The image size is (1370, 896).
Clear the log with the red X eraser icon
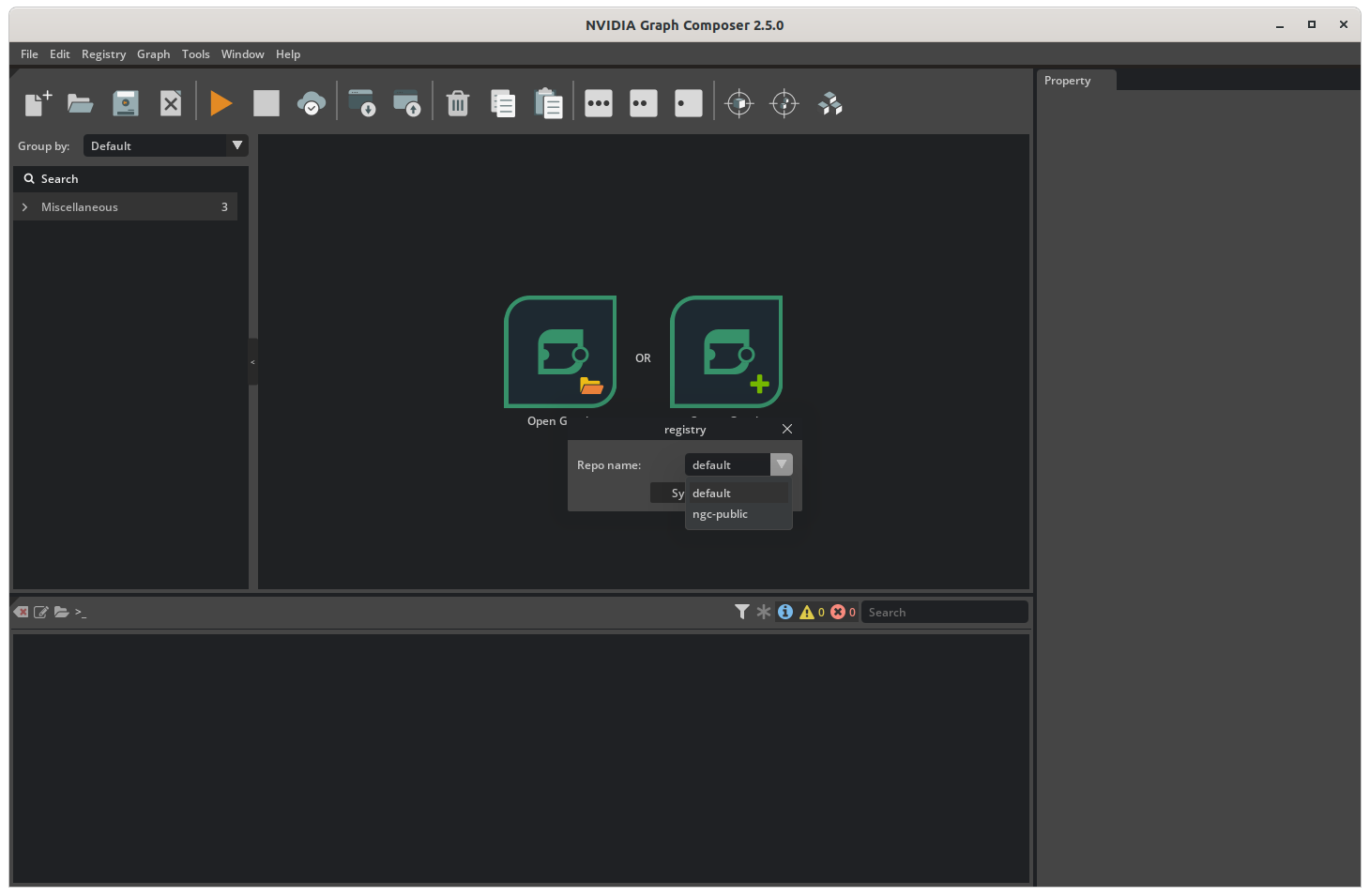pos(21,612)
